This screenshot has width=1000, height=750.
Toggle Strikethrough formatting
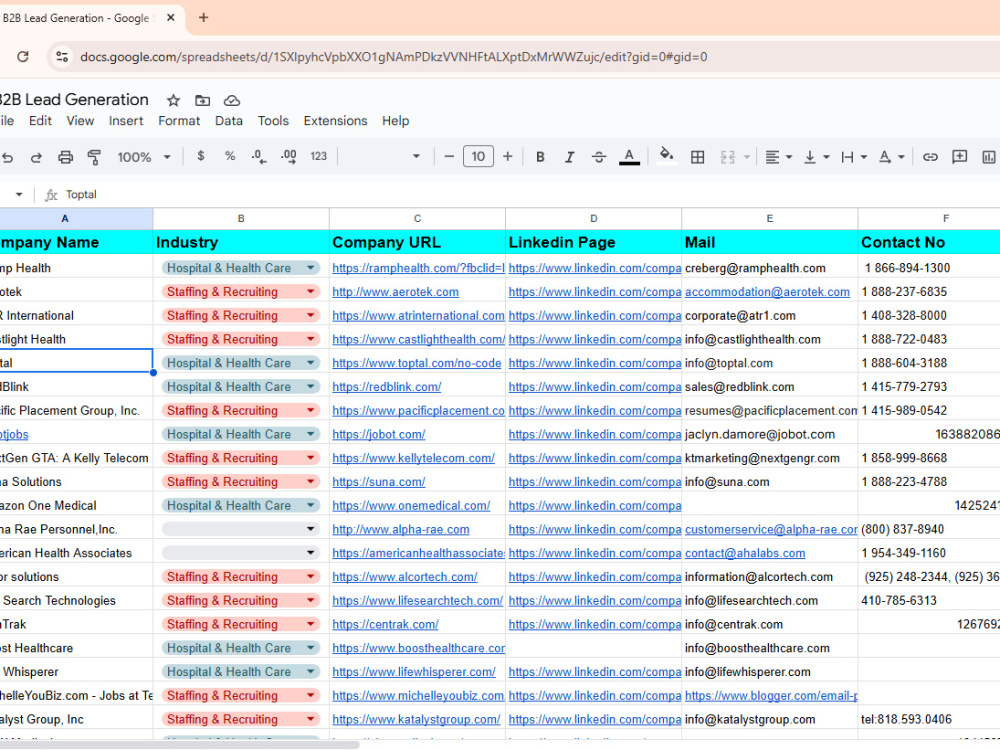599,157
